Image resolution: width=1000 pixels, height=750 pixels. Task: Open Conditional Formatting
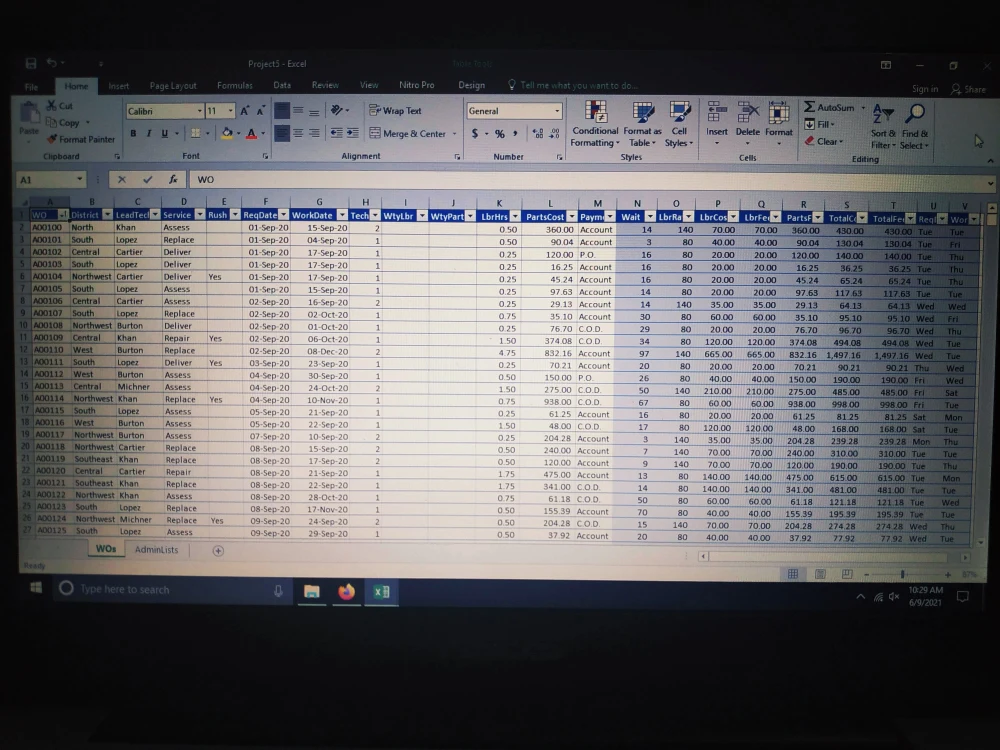click(x=595, y=124)
